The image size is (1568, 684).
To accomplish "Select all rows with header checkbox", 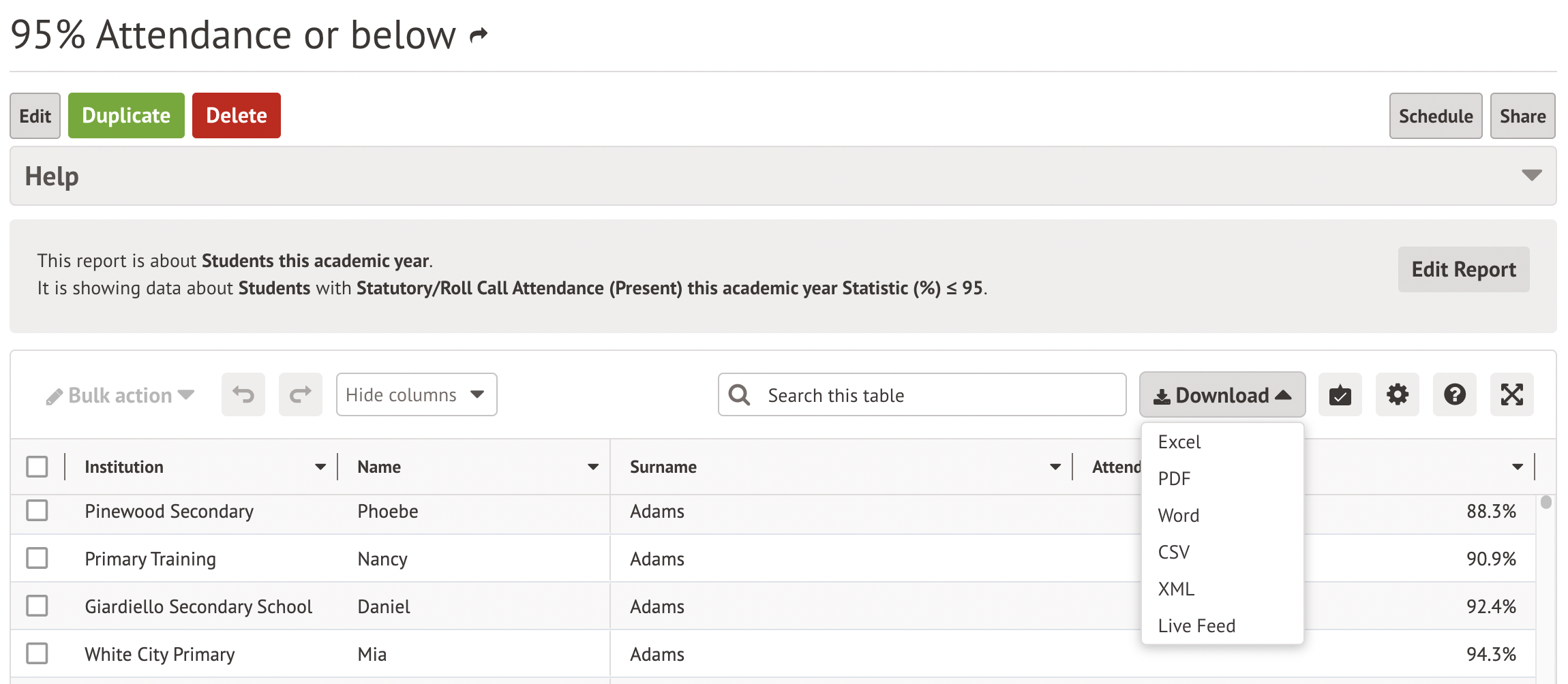I will click(37, 467).
